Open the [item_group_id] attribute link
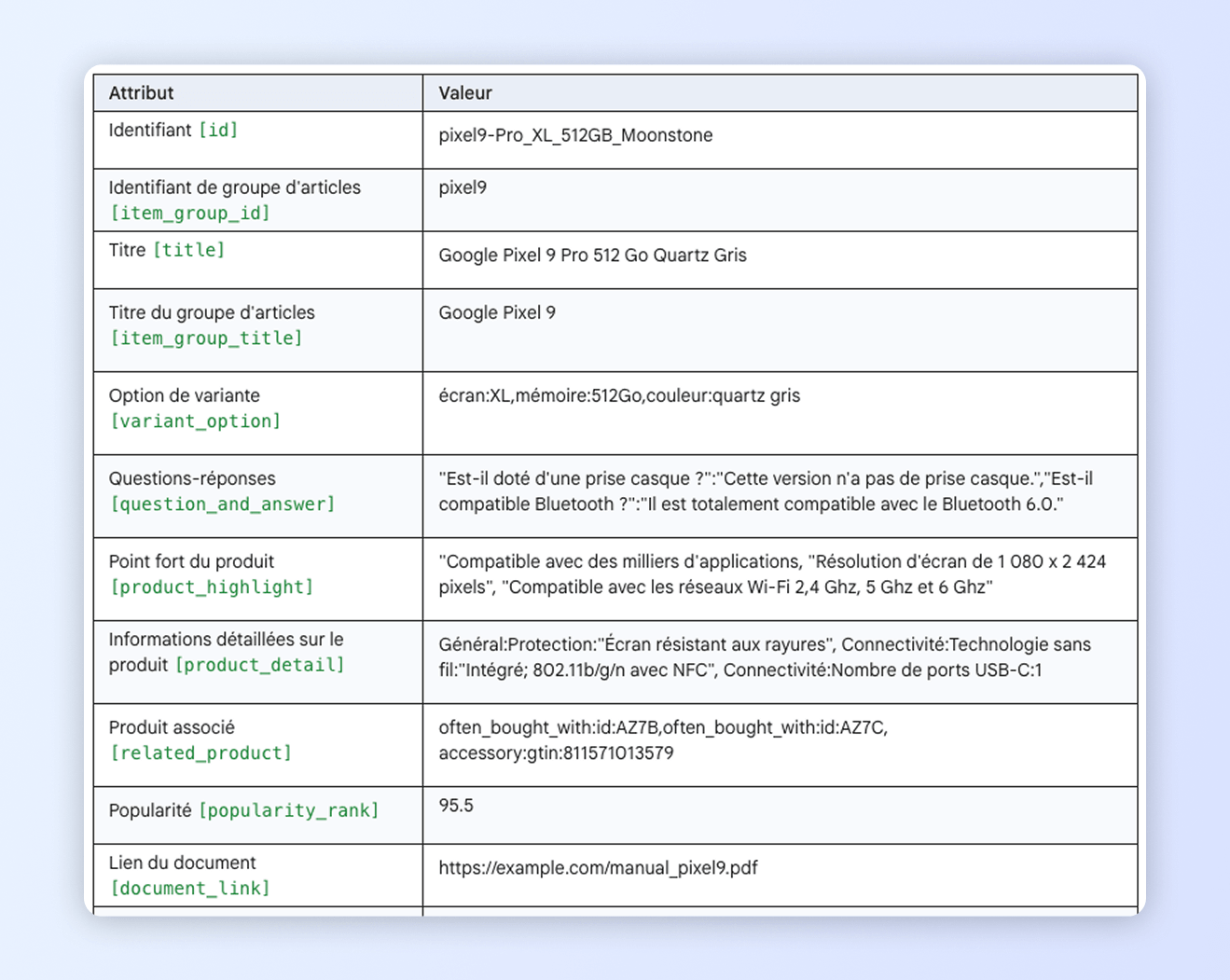1230x980 pixels. point(190,213)
